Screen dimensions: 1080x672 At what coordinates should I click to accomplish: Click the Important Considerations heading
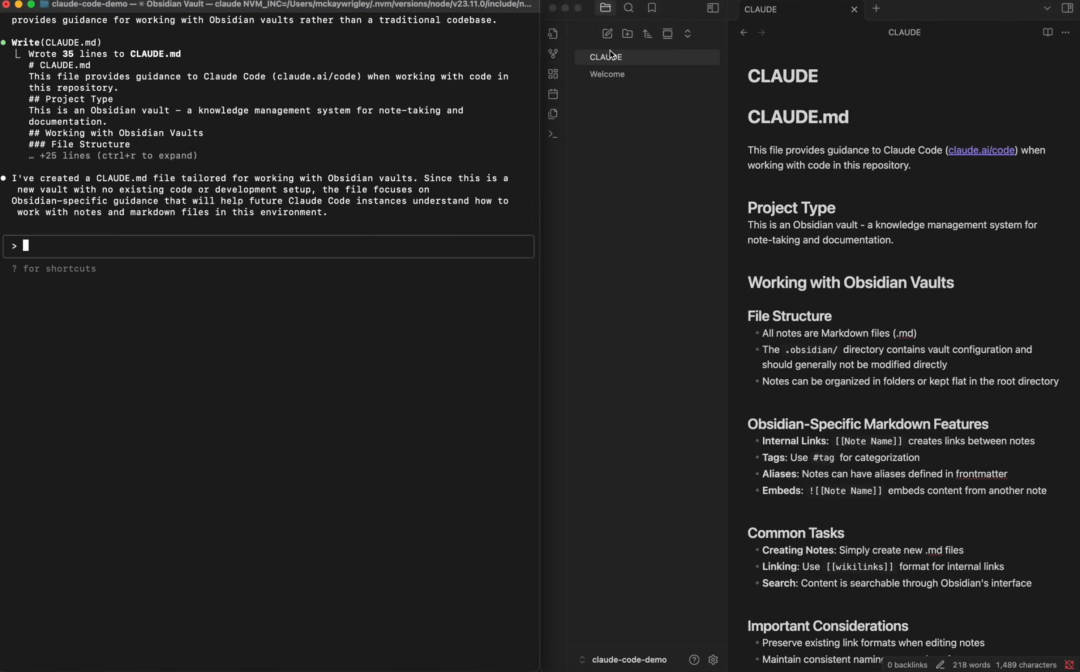coord(828,626)
